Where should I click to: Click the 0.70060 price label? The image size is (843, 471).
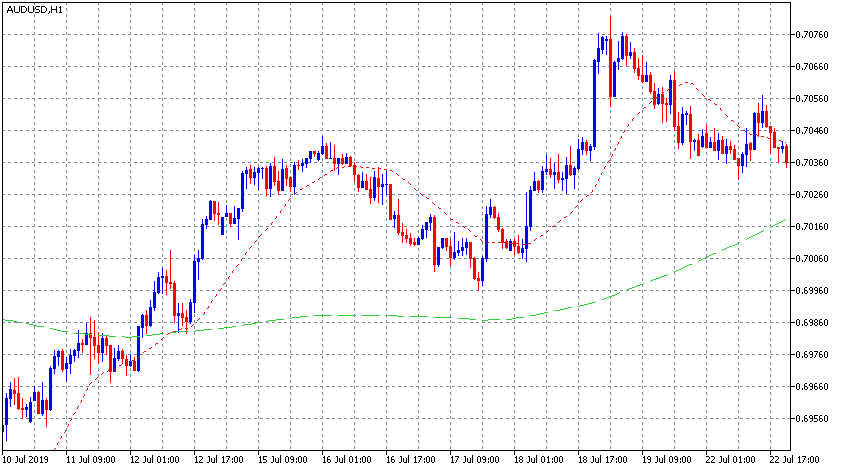[x=812, y=259]
